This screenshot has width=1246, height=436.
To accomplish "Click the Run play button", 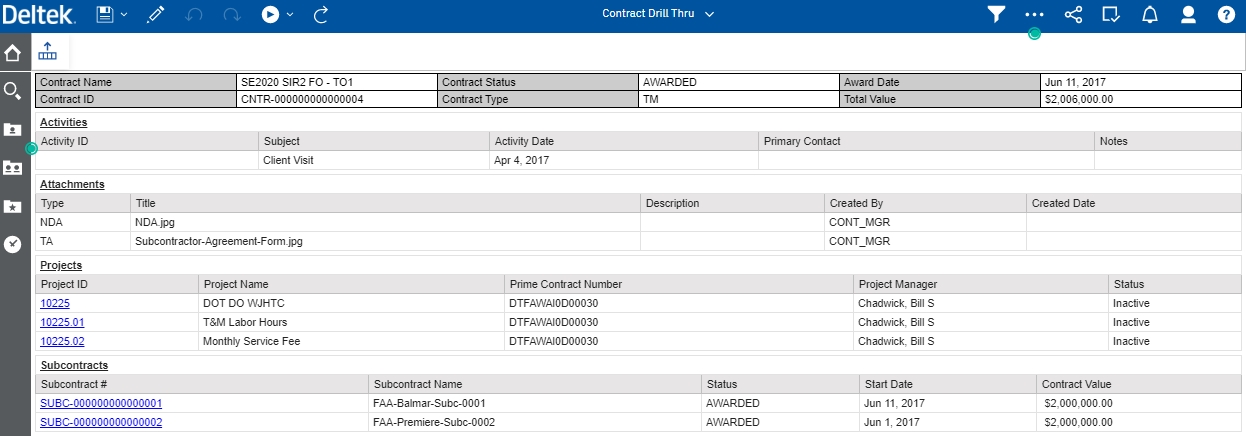I will click(270, 15).
